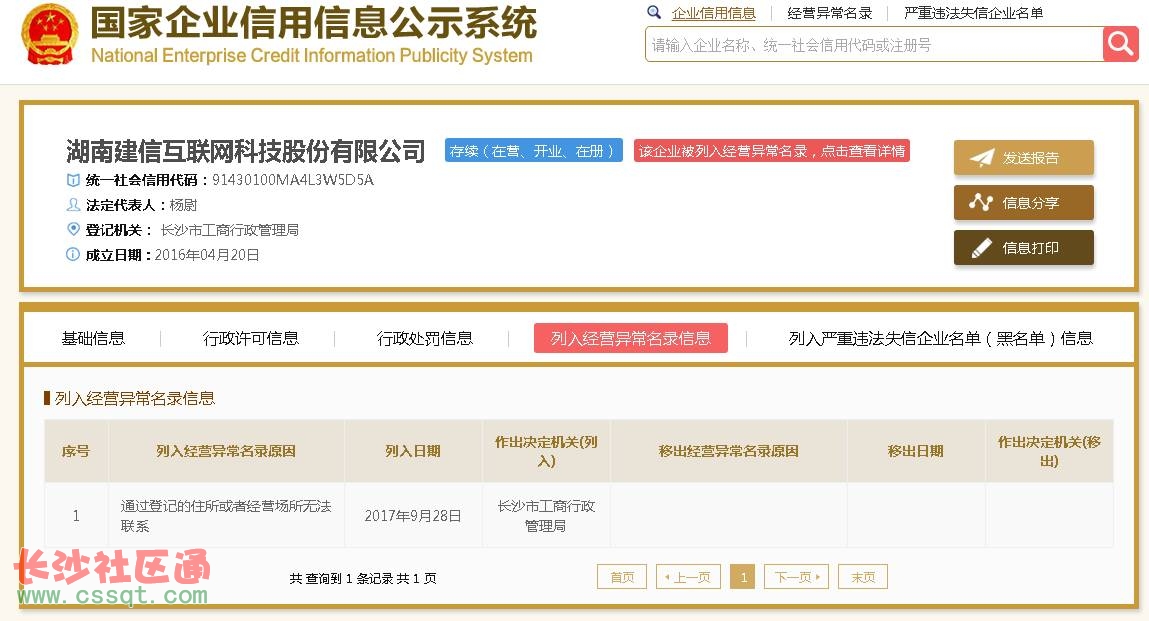Click the paper plane icon on 发送报告
The height and width of the screenshot is (621, 1149).
[982, 158]
